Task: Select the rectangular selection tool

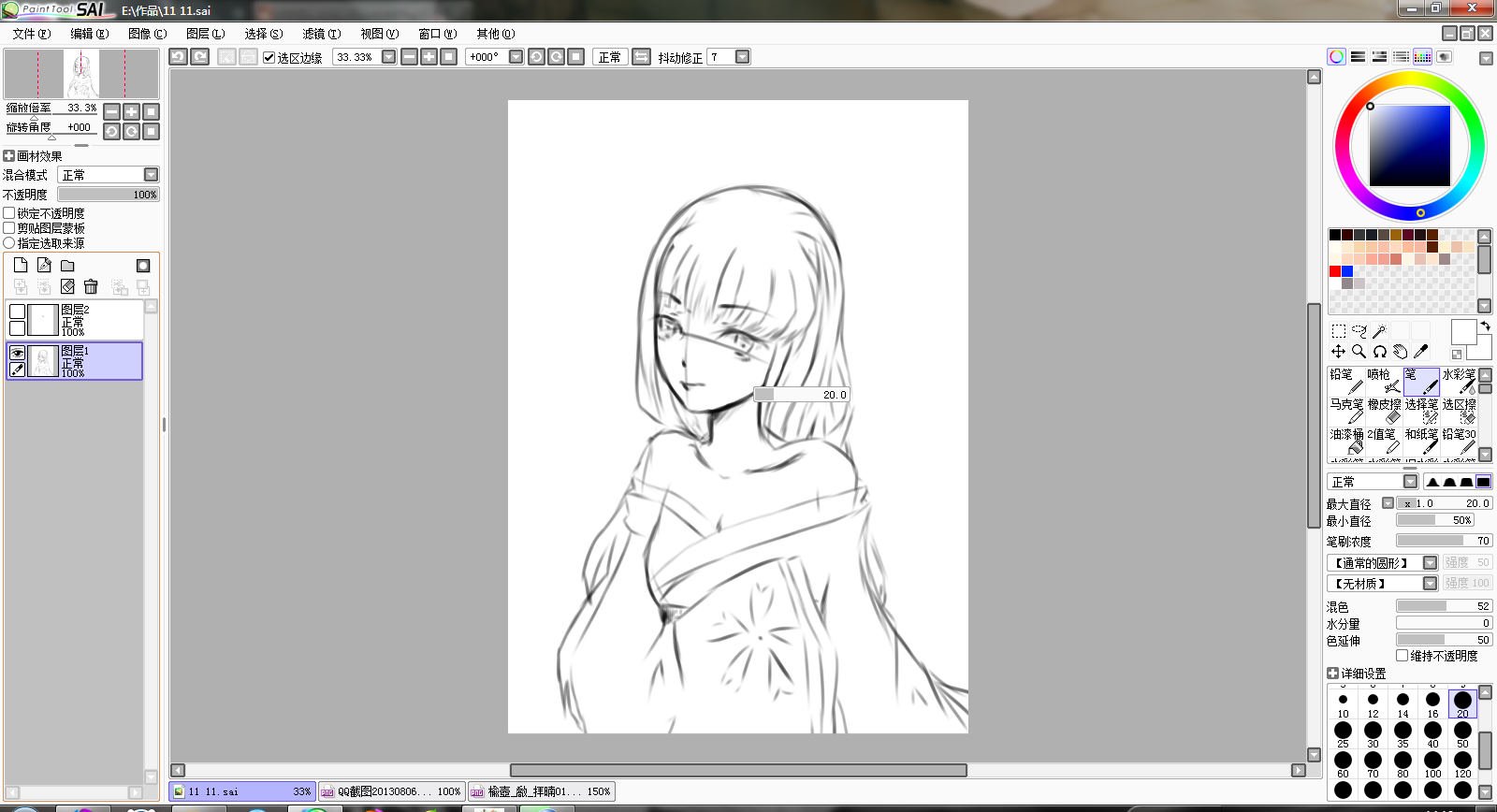Action: point(1339,331)
